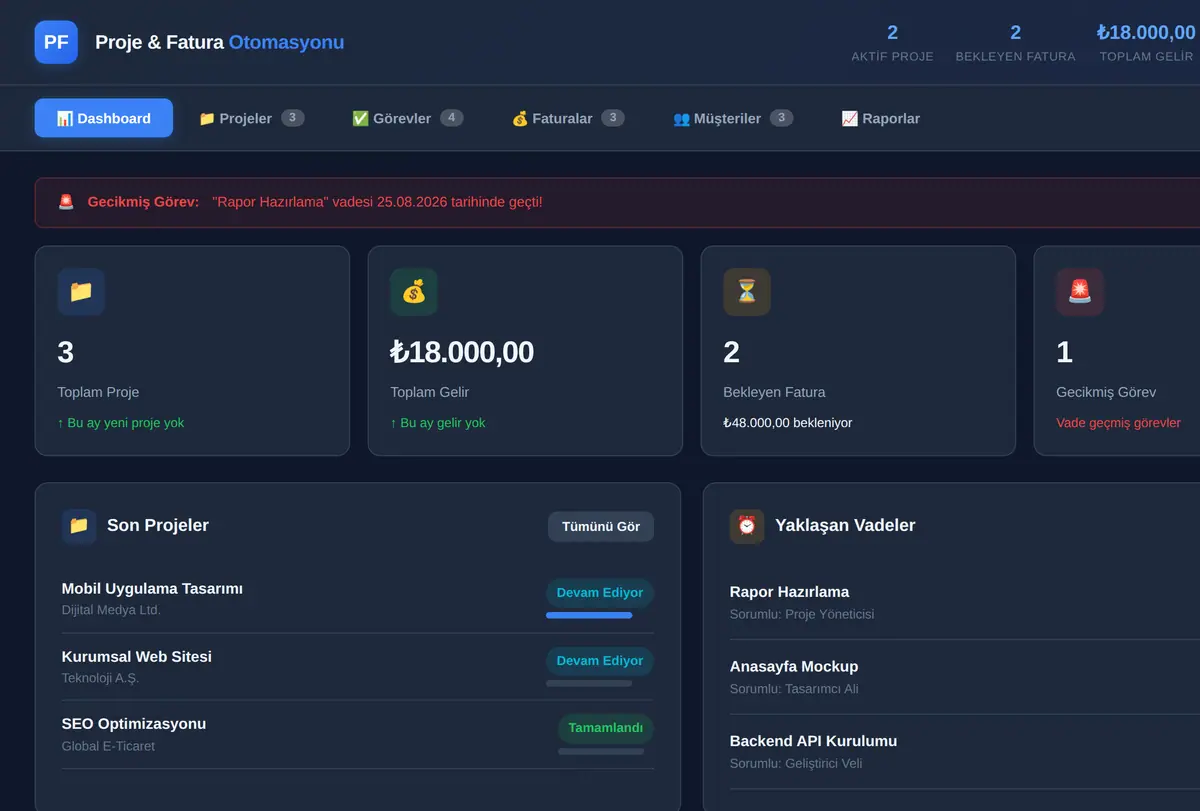Click the money bag icon in Toplam Gelir card
Viewport: 1200px width, 811px height.
(414, 292)
